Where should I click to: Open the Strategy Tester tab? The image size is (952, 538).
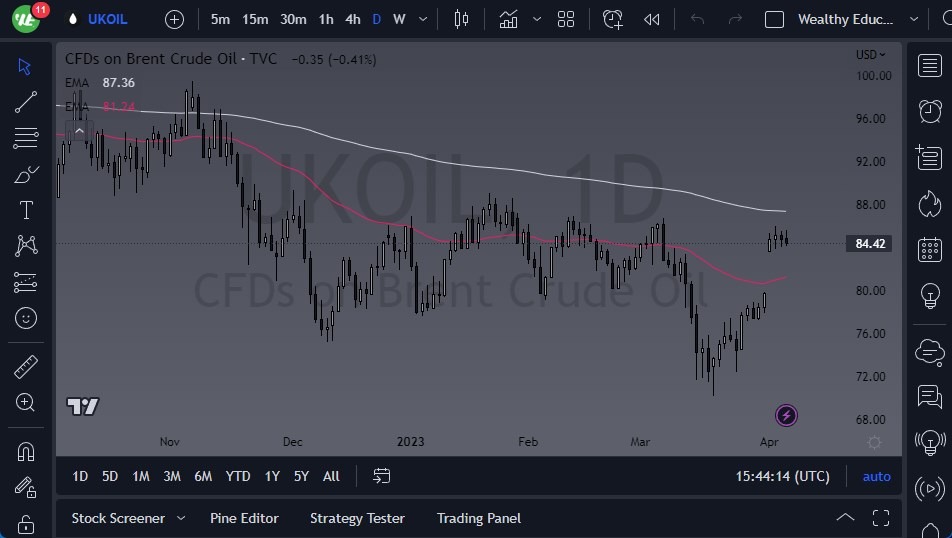357,518
